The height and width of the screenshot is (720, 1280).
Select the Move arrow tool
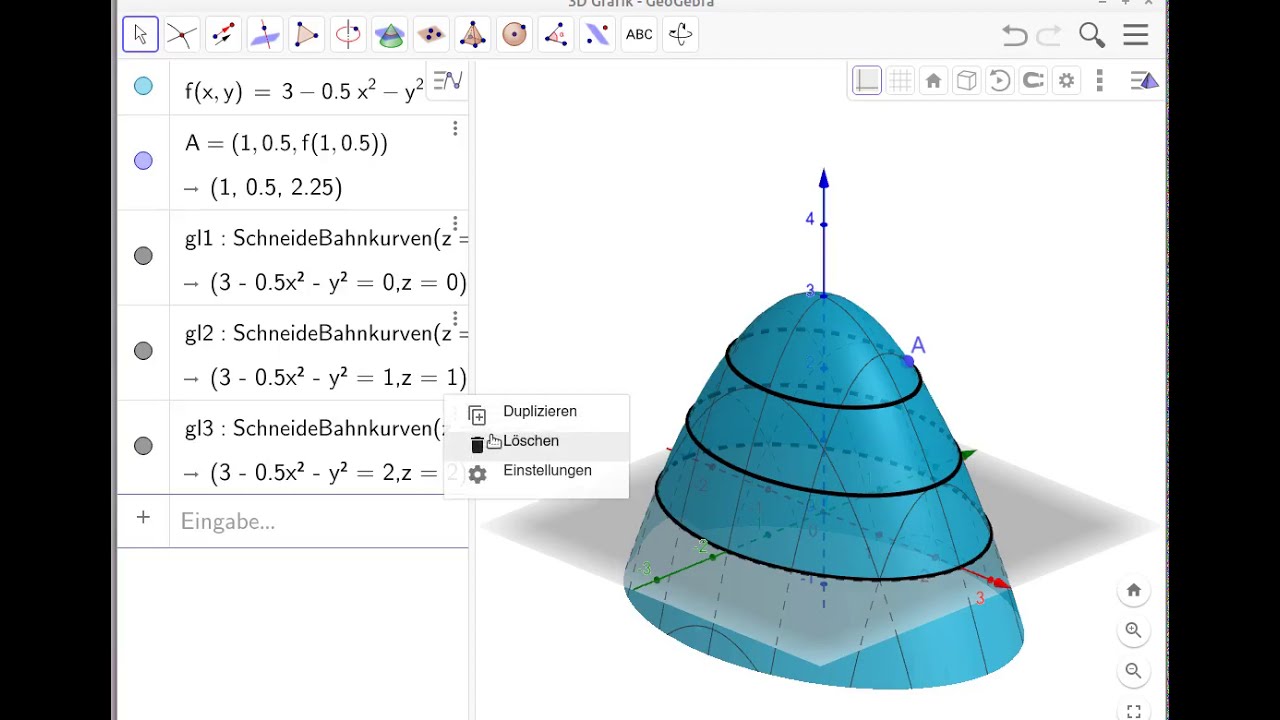tap(140, 35)
